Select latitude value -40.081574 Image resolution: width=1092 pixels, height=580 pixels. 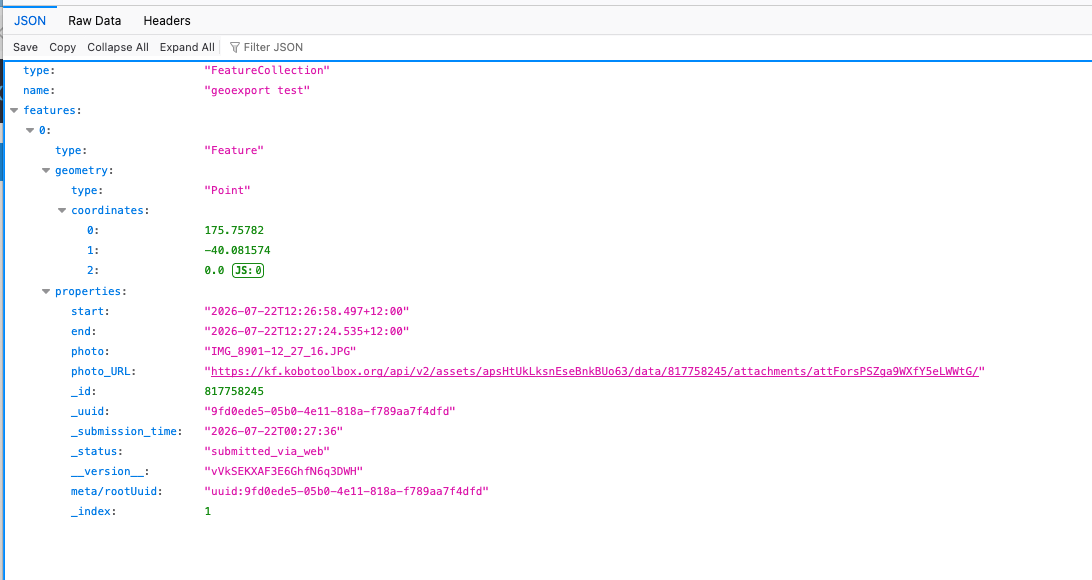click(237, 250)
